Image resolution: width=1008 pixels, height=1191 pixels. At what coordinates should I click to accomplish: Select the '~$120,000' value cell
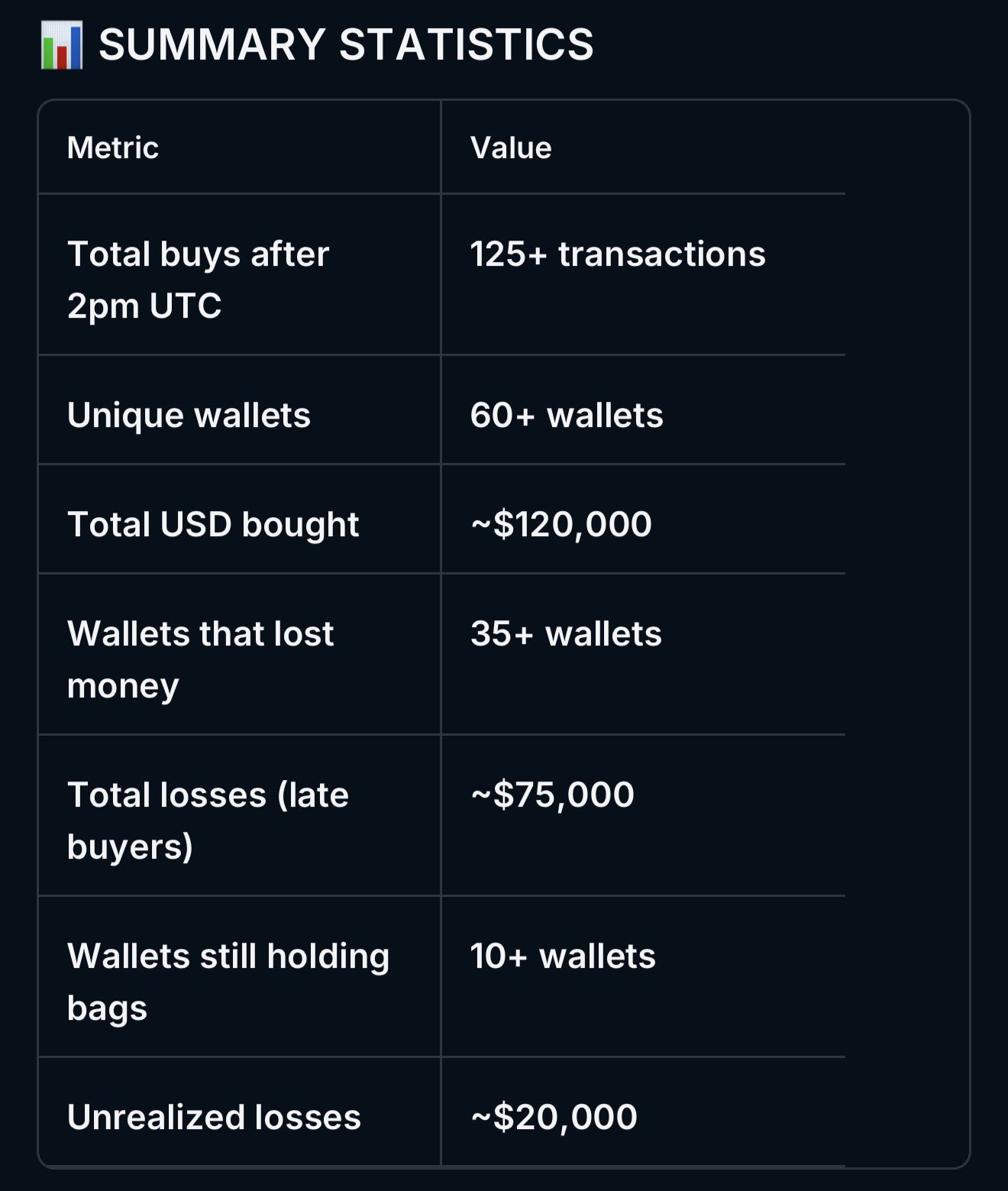561,525
